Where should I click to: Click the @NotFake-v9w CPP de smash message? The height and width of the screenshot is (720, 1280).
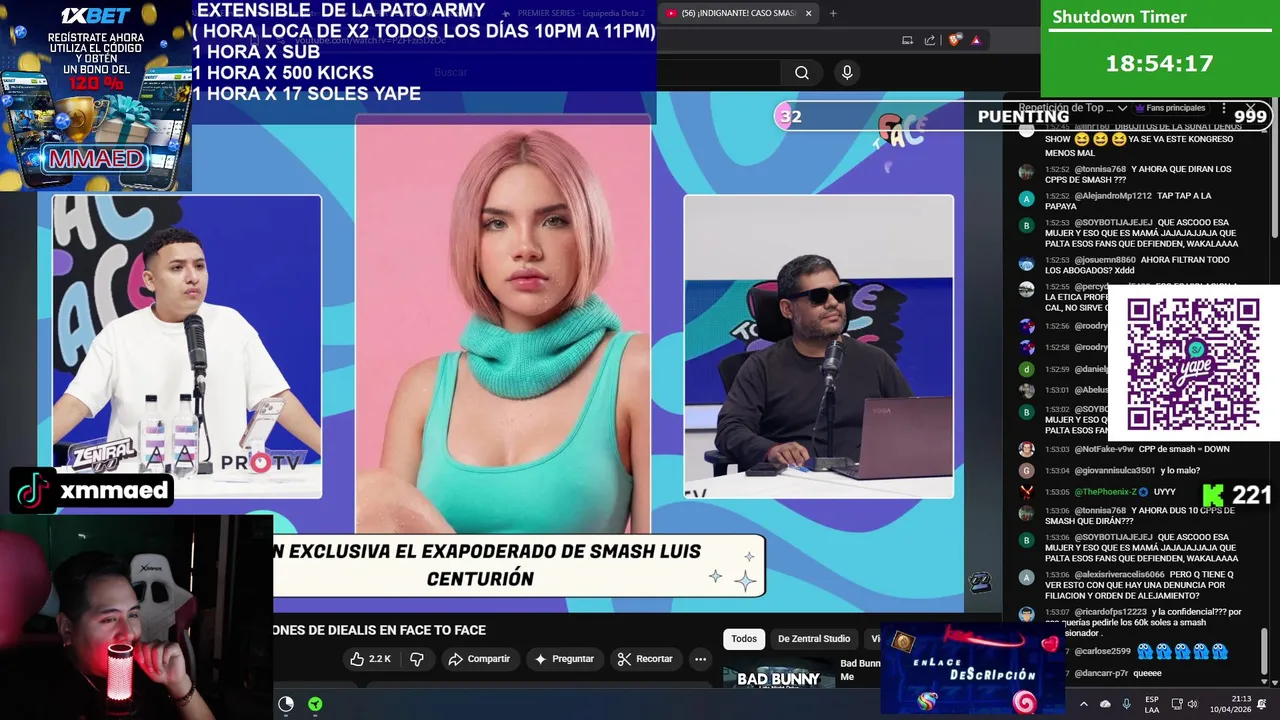(1140, 449)
